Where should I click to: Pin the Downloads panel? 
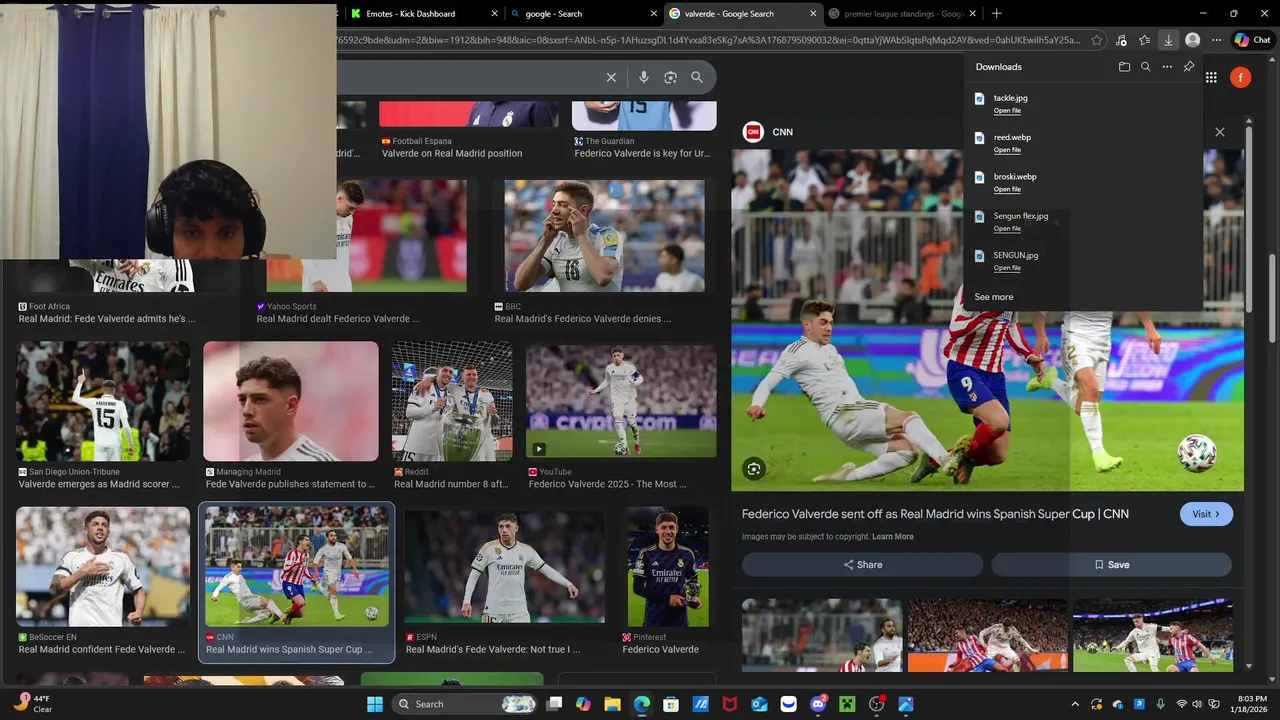(x=1189, y=67)
